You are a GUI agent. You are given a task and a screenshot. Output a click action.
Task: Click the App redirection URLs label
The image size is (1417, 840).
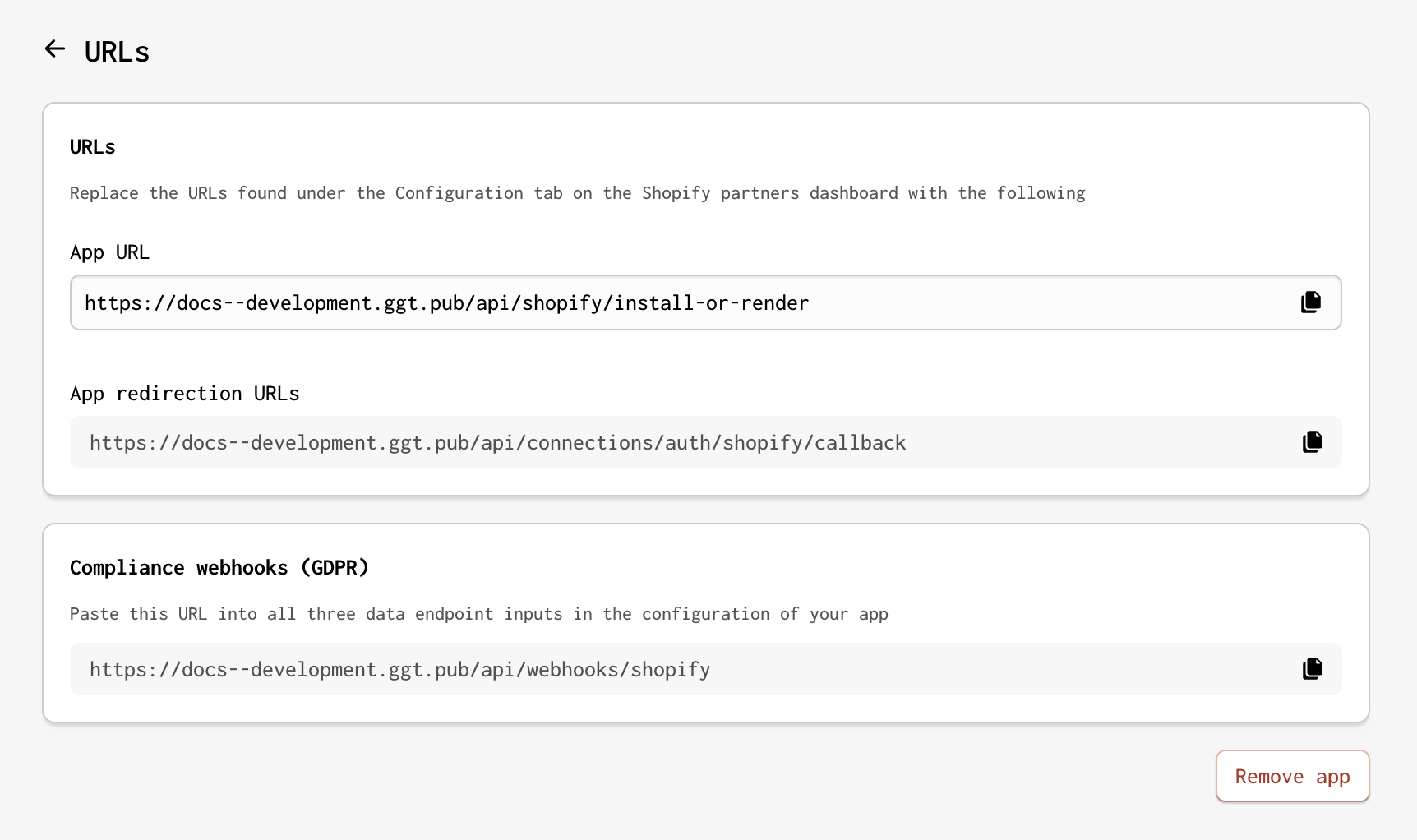click(184, 394)
